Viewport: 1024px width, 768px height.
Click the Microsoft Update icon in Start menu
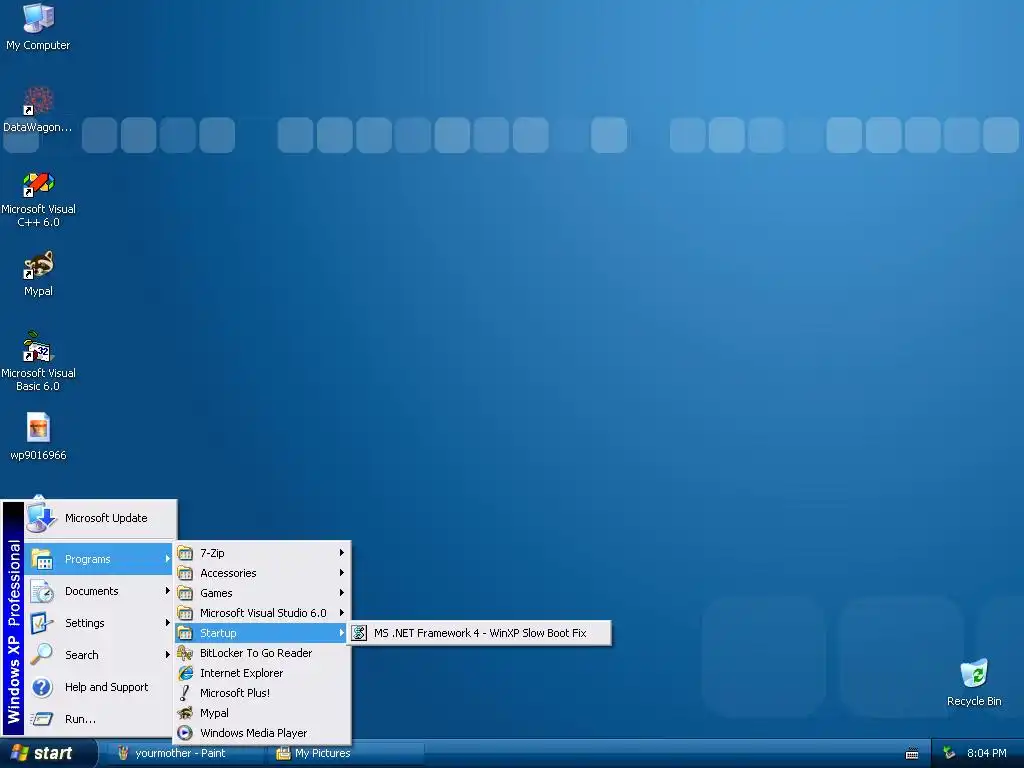(42, 518)
